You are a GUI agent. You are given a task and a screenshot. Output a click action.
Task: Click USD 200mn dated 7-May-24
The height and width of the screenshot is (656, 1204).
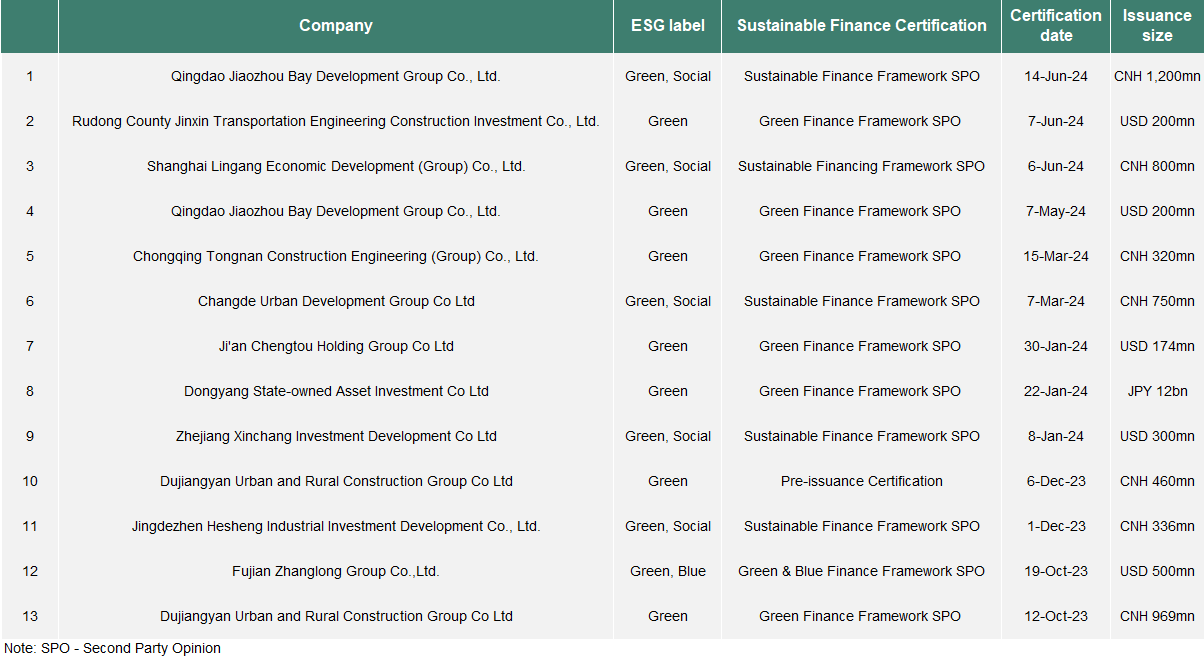[1157, 211]
